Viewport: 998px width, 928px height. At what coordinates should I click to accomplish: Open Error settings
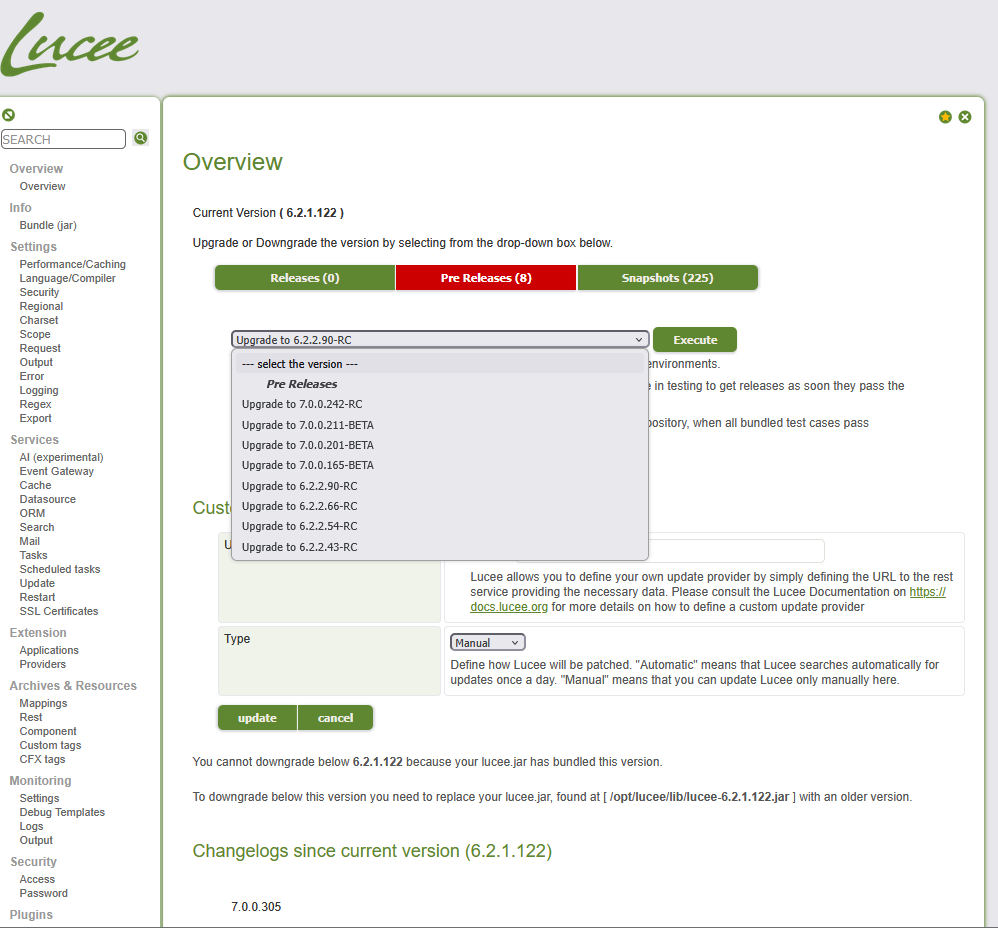click(32, 376)
